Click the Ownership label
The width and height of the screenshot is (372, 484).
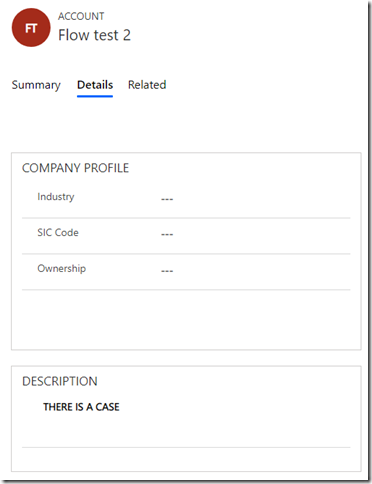(62, 268)
